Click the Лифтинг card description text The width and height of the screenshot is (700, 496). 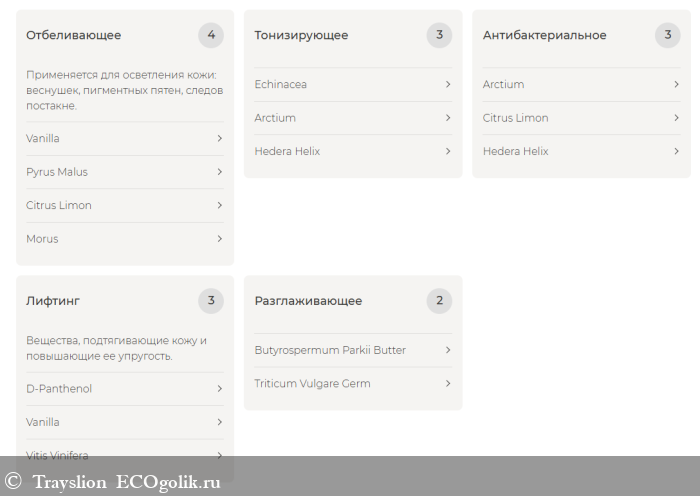pos(116,348)
